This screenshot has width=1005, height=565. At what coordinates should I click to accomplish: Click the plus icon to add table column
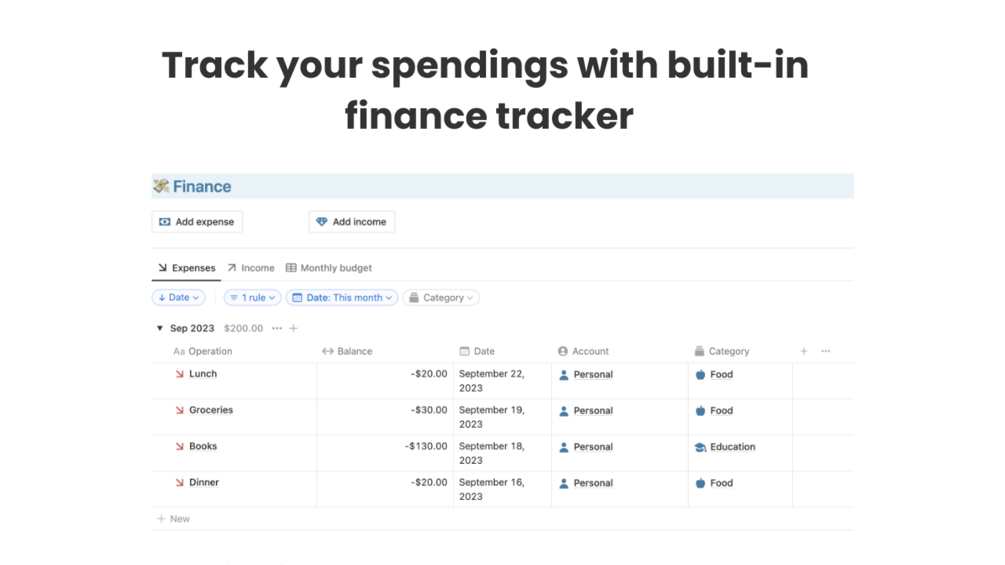point(803,351)
